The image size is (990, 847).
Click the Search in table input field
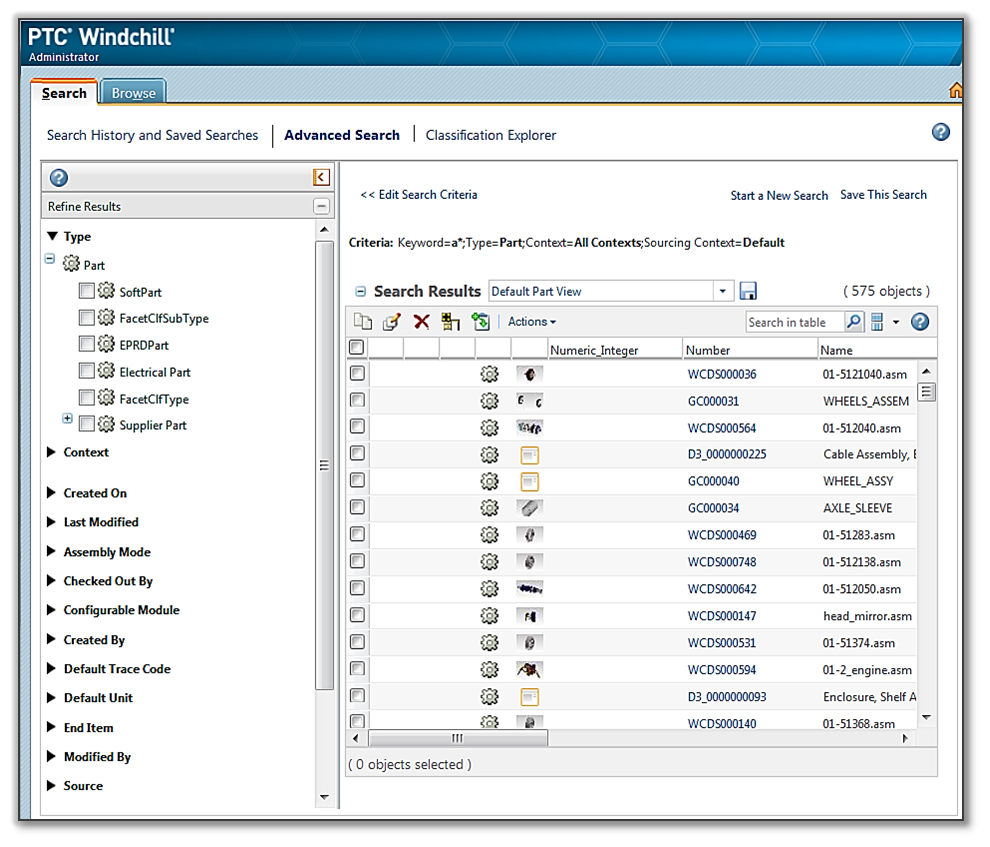794,322
